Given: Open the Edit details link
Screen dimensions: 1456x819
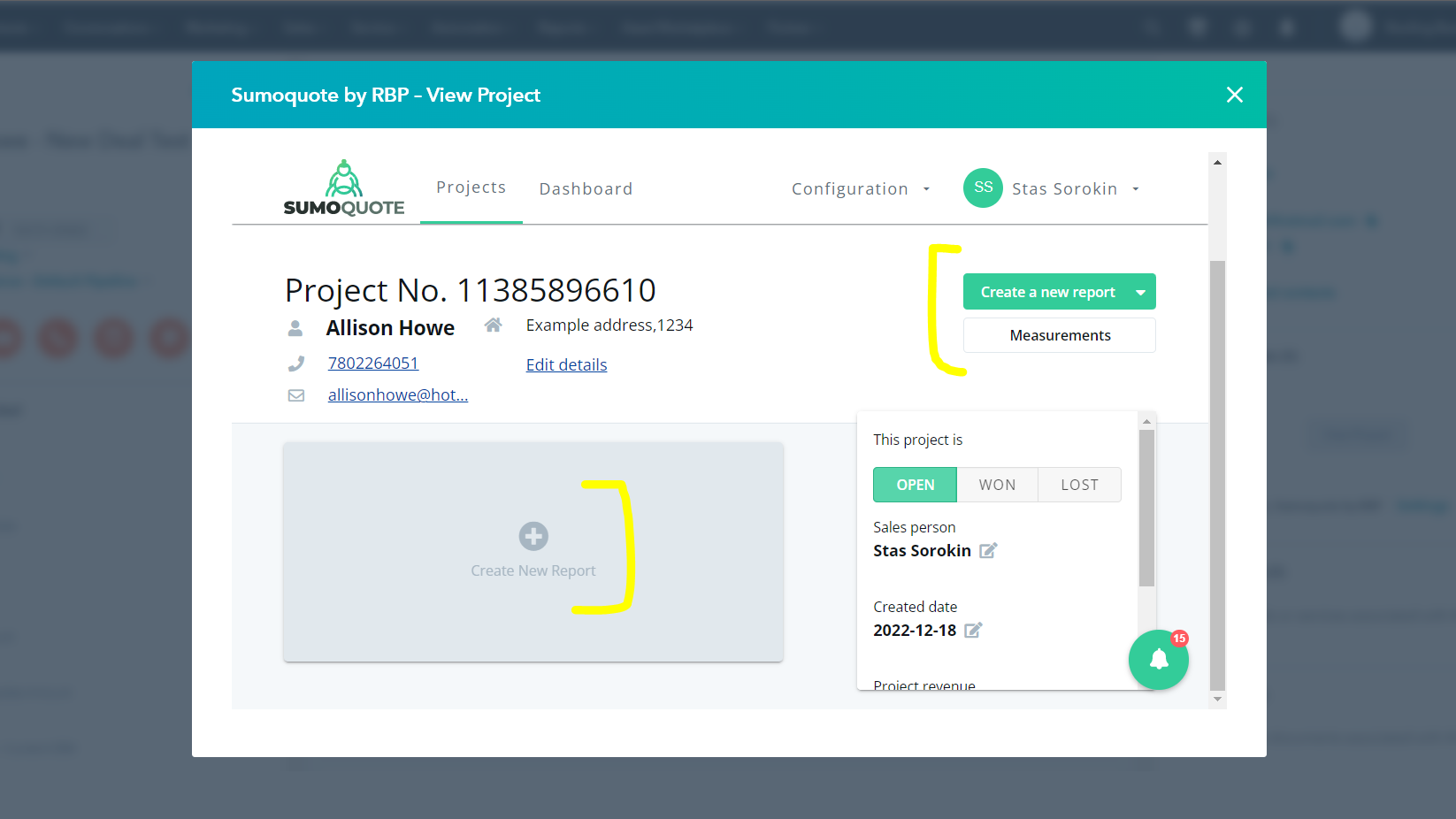Looking at the screenshot, I should (x=566, y=365).
